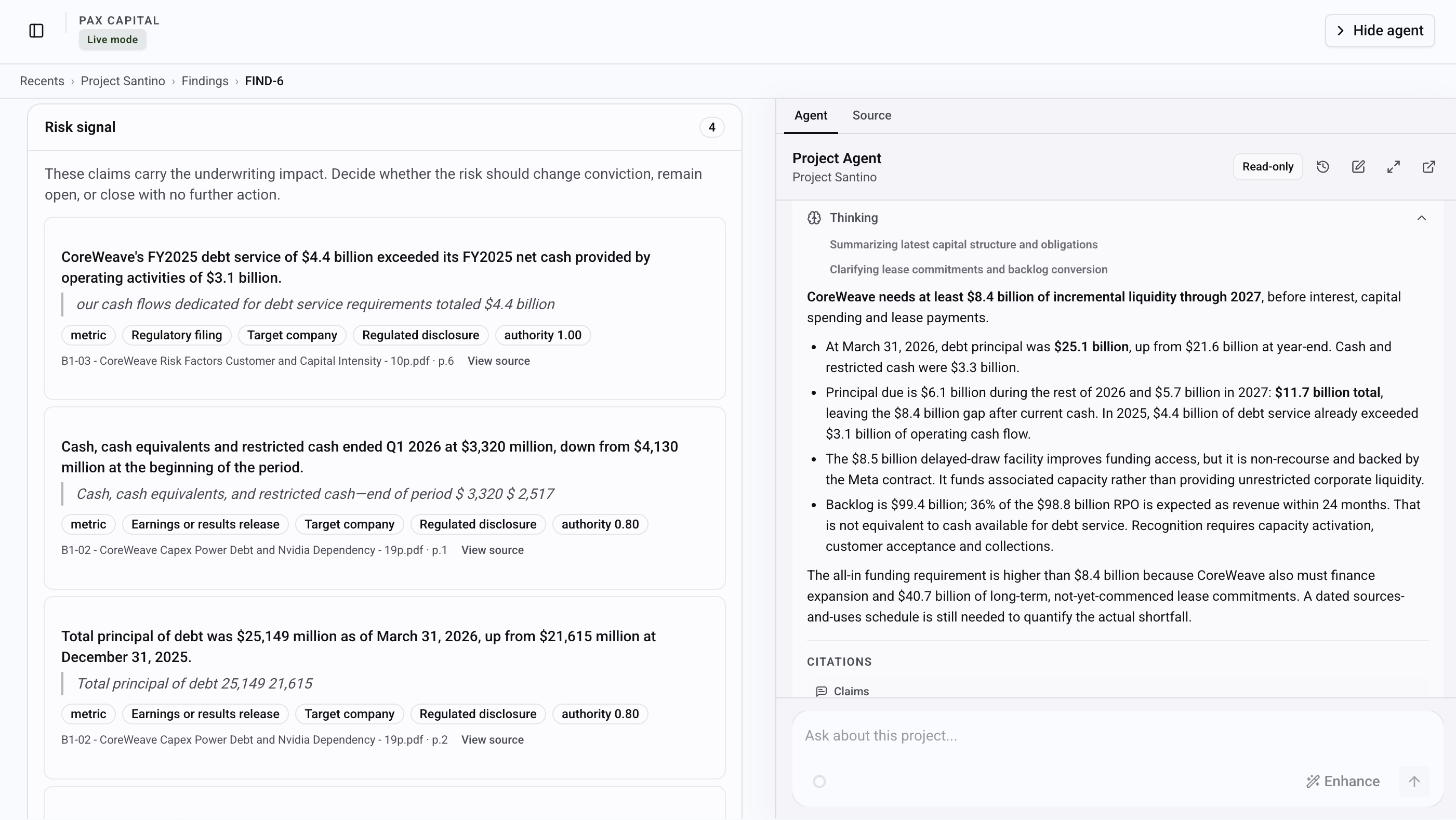Click the FIND-6 breadcrumb
The image size is (1456, 820).
click(264, 81)
